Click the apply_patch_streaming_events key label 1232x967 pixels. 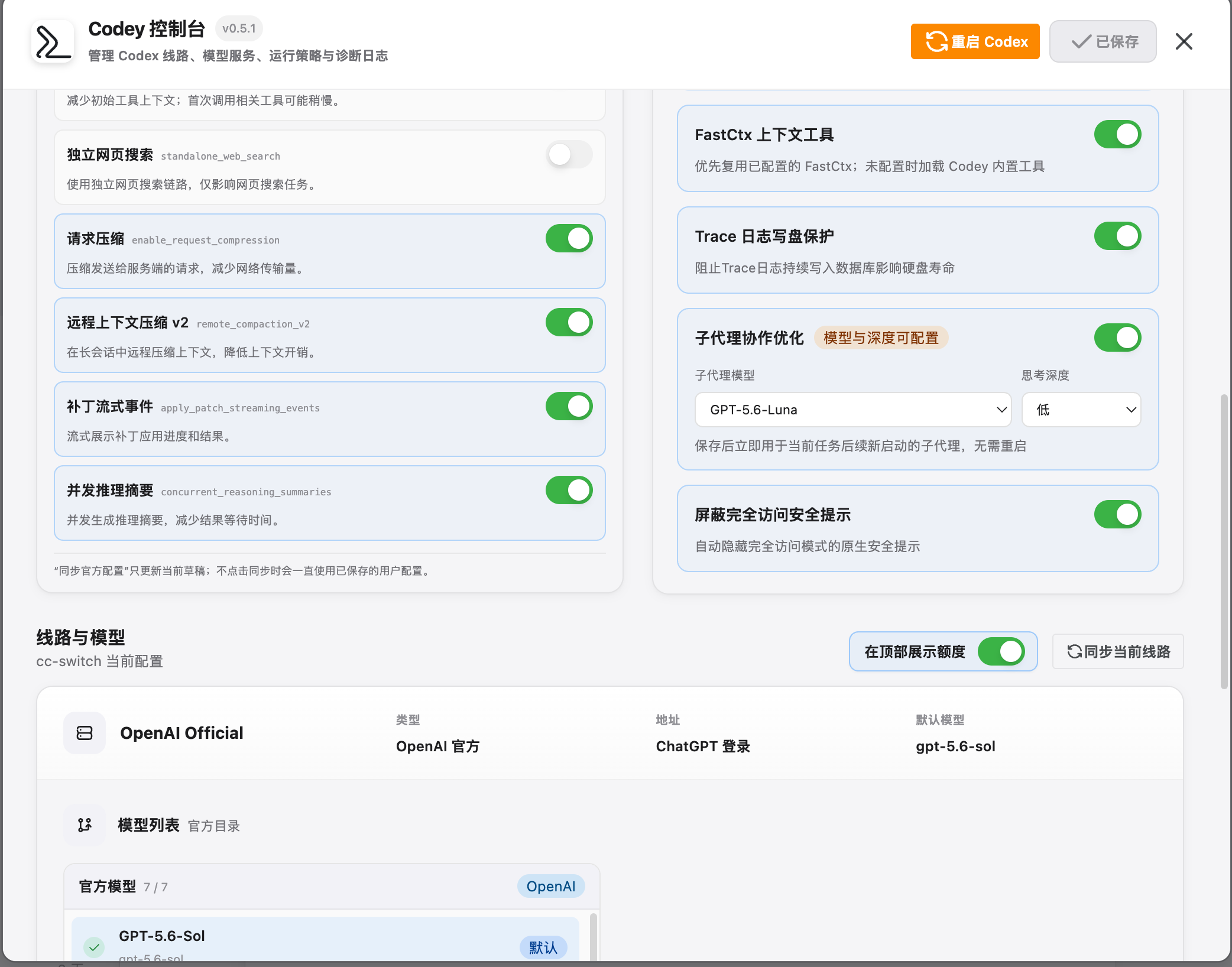tap(240, 408)
